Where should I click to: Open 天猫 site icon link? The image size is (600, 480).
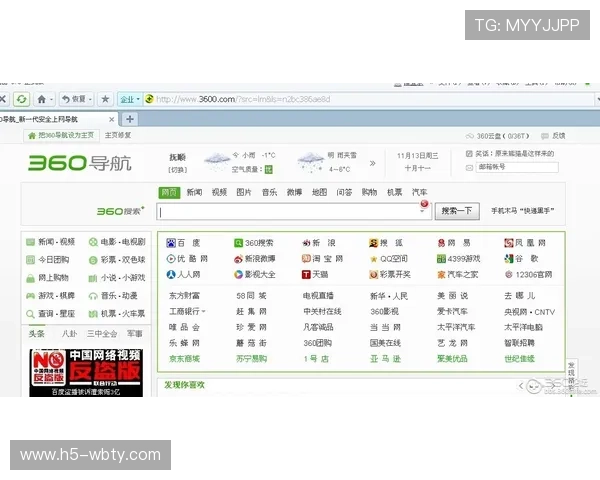tap(306, 274)
